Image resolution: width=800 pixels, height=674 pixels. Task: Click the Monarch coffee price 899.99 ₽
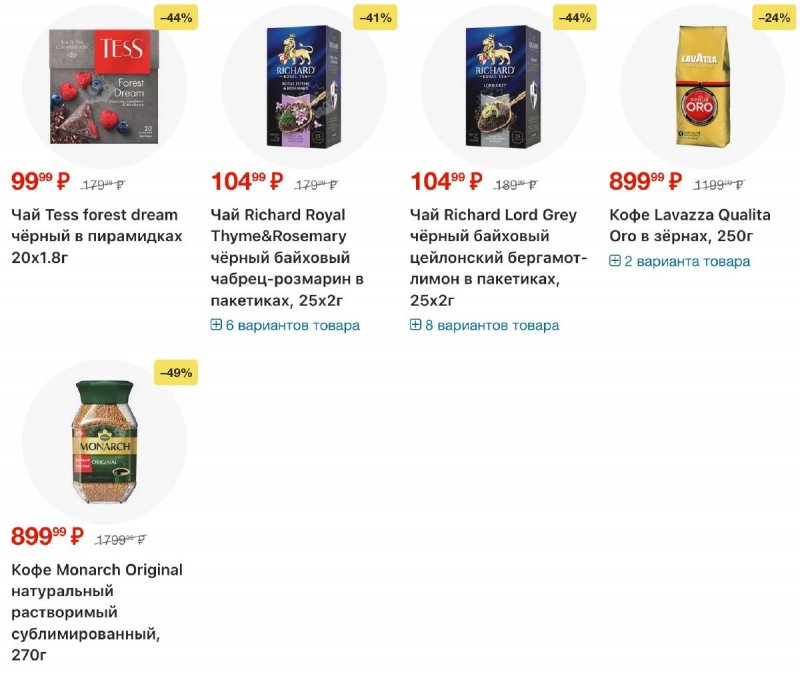pos(47,537)
